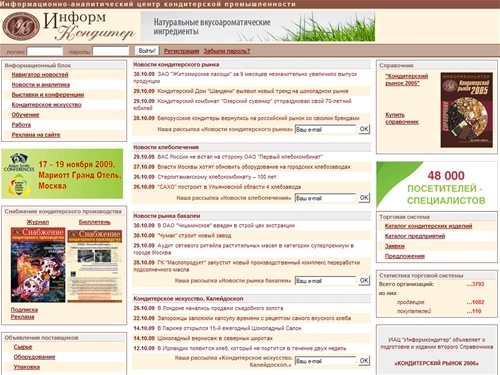Click the Информ Кондитер logo emblem
This screenshot has width=500, height=375.
coord(21,26)
